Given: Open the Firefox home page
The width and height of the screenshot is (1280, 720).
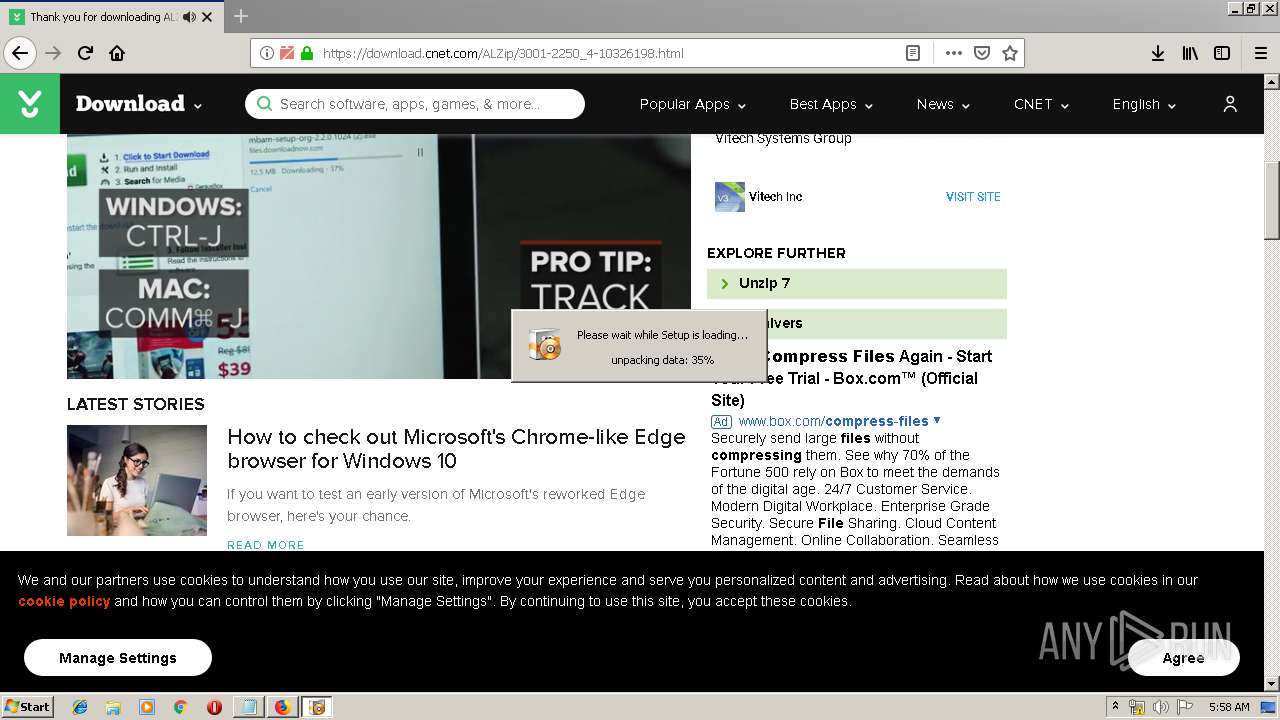Looking at the screenshot, I should (117, 53).
